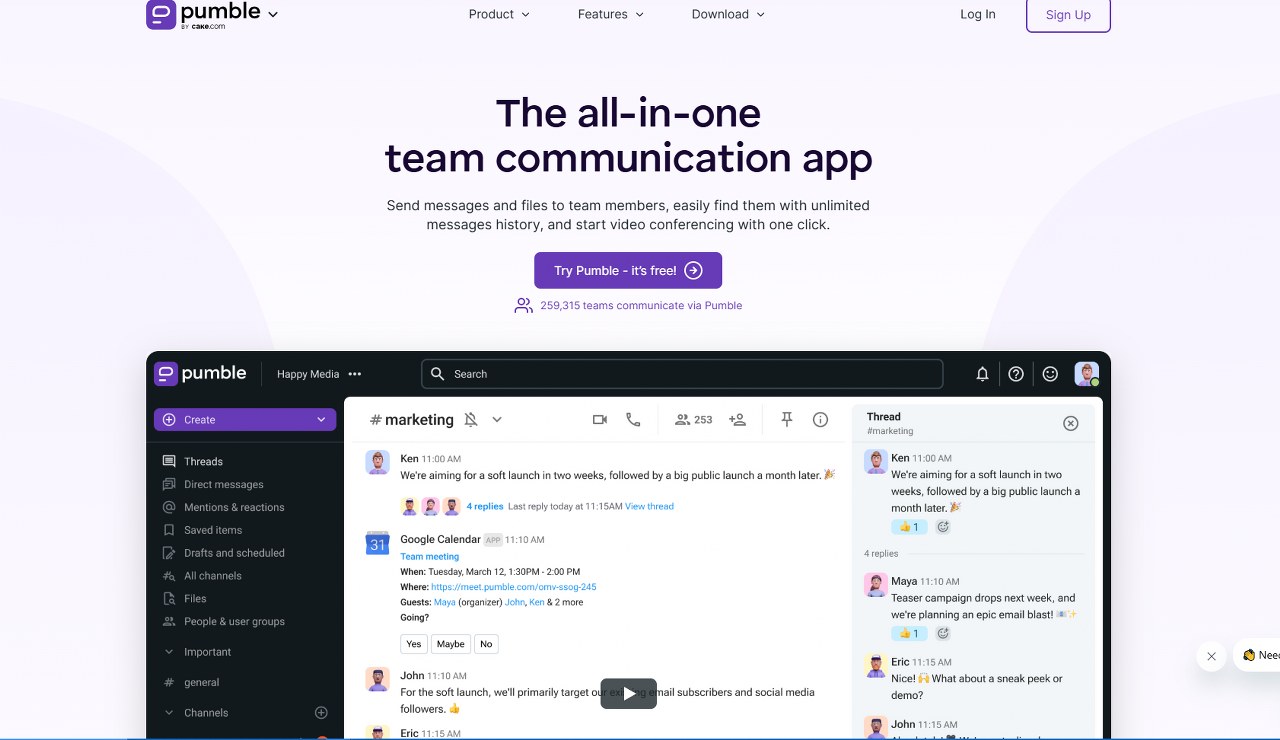
Task: Open the Team meeting link
Action: tap(430, 556)
